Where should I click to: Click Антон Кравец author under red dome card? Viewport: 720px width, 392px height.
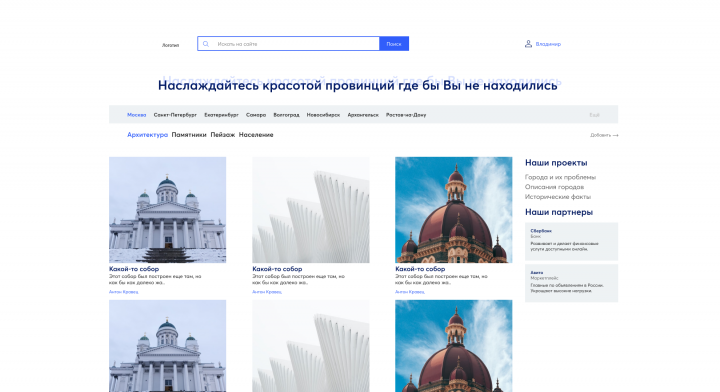click(410, 292)
